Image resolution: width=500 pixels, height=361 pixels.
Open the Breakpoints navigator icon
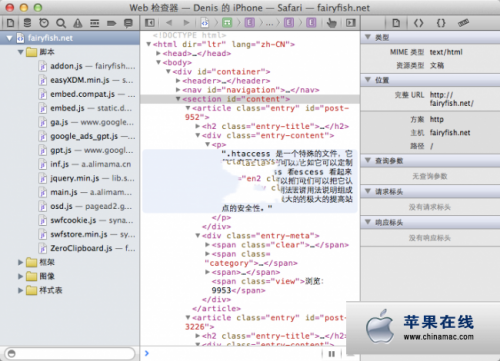(111, 23)
